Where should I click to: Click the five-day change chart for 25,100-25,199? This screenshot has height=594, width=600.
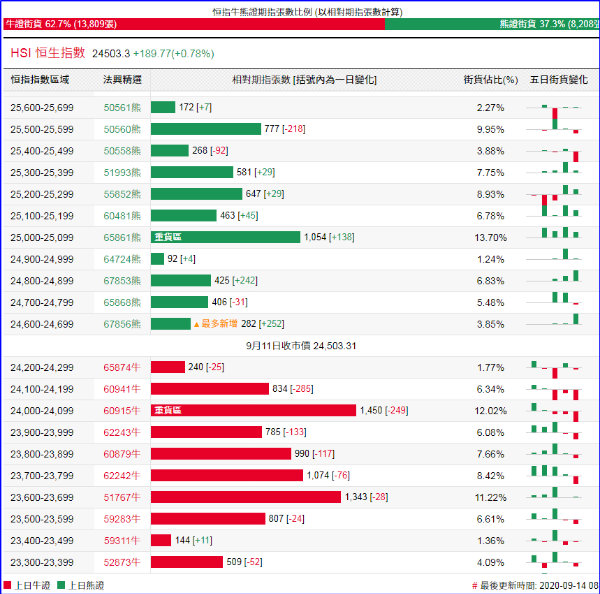(554, 212)
